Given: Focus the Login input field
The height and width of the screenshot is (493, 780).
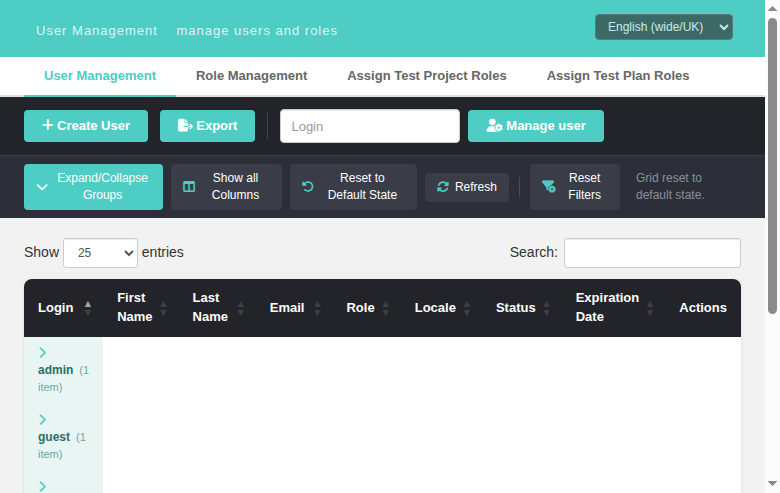Looking at the screenshot, I should (370, 126).
